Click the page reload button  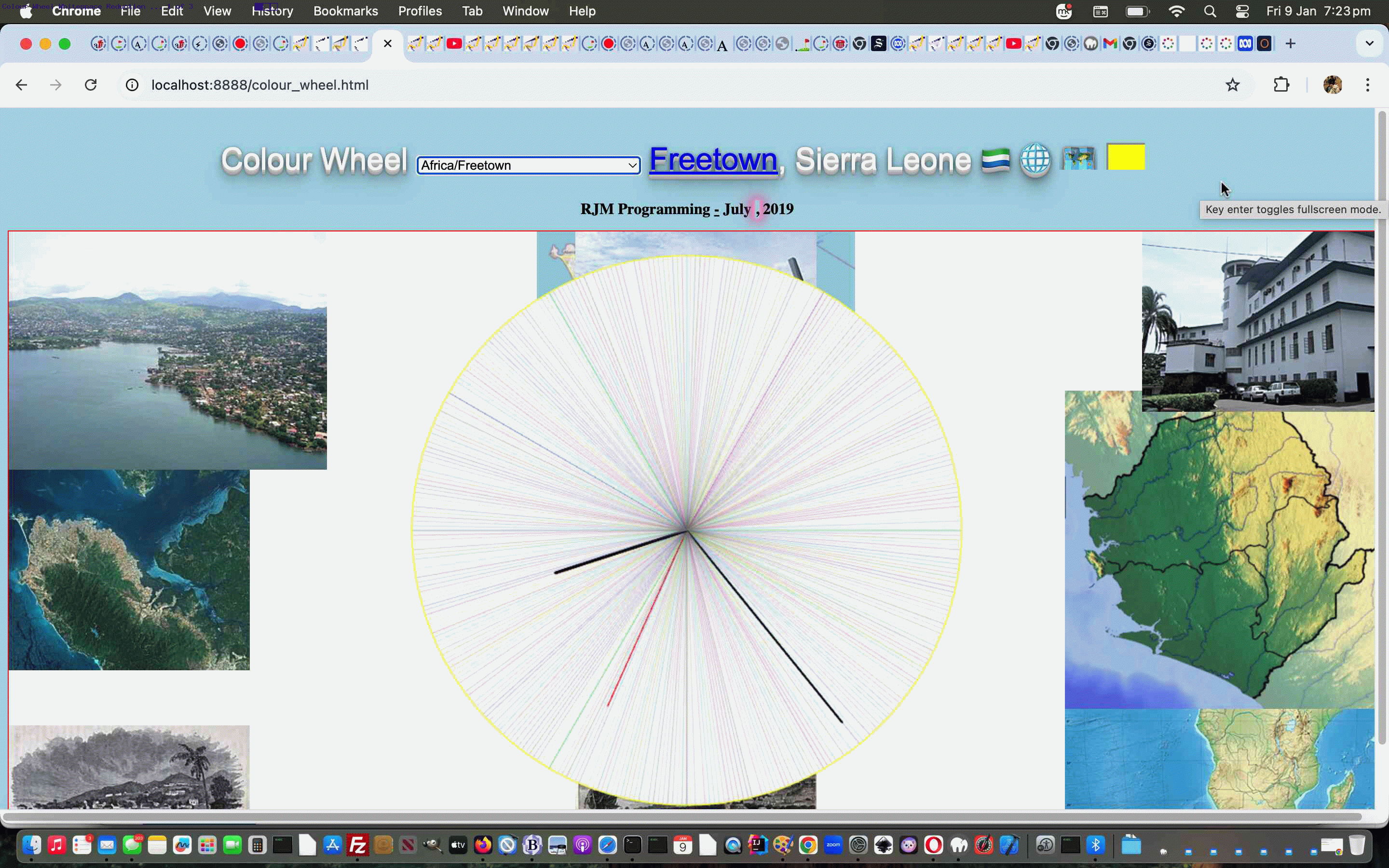(90, 84)
